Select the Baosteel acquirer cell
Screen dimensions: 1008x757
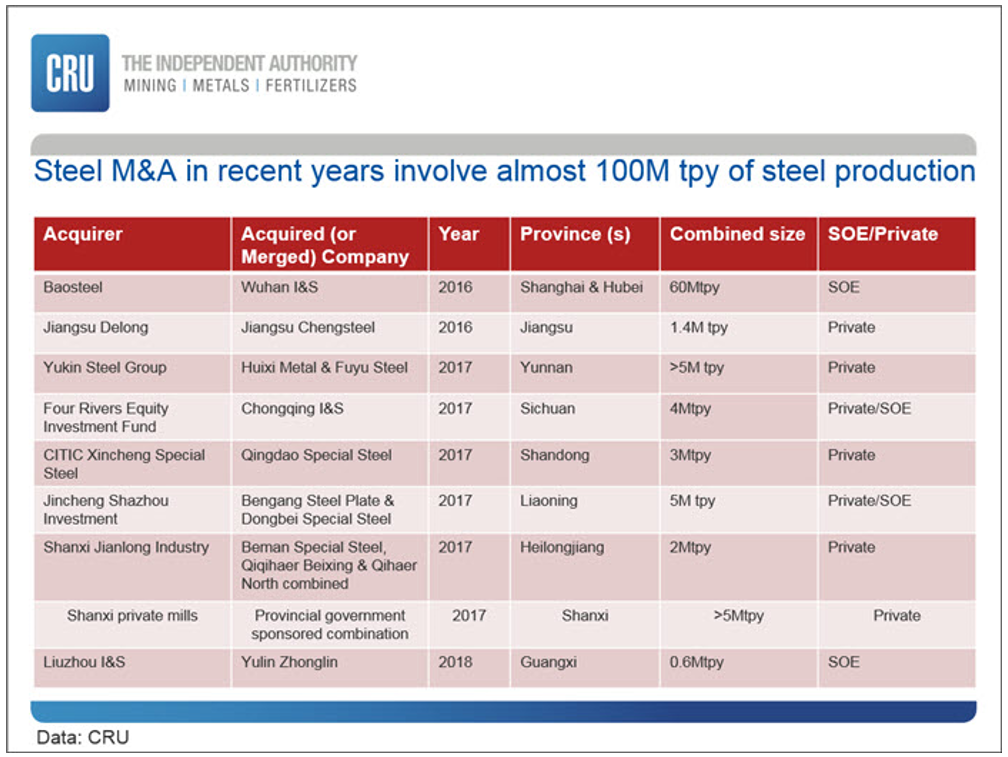[73, 288]
